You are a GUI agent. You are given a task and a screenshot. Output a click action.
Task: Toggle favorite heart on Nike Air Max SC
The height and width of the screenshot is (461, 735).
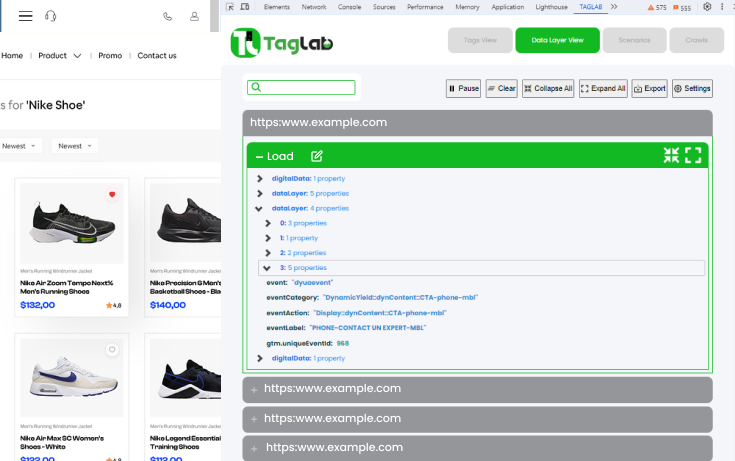click(112, 349)
